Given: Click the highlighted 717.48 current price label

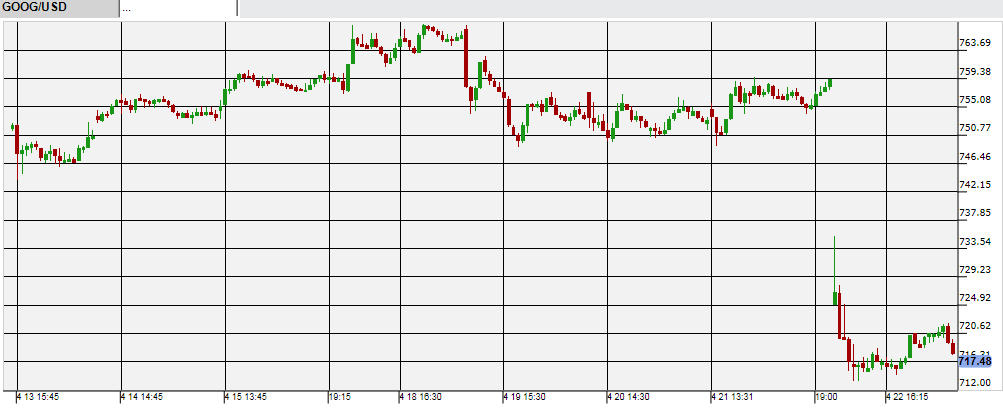Looking at the screenshot, I should (x=975, y=361).
